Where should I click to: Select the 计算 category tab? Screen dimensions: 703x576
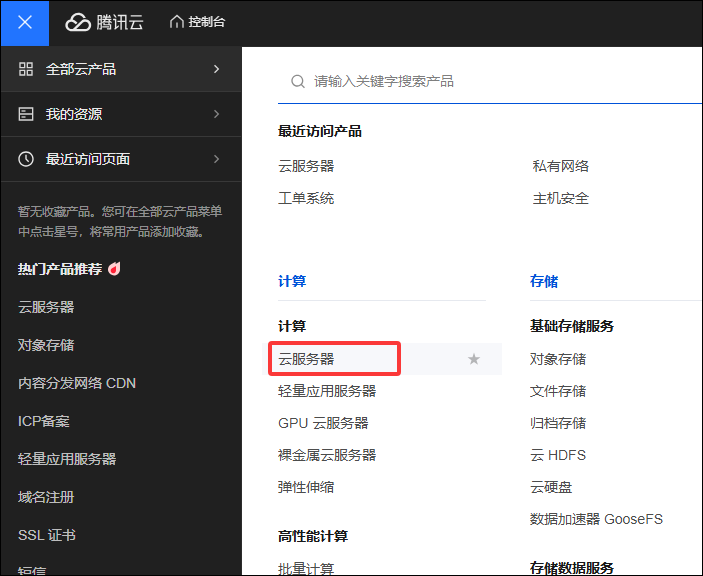(292, 281)
